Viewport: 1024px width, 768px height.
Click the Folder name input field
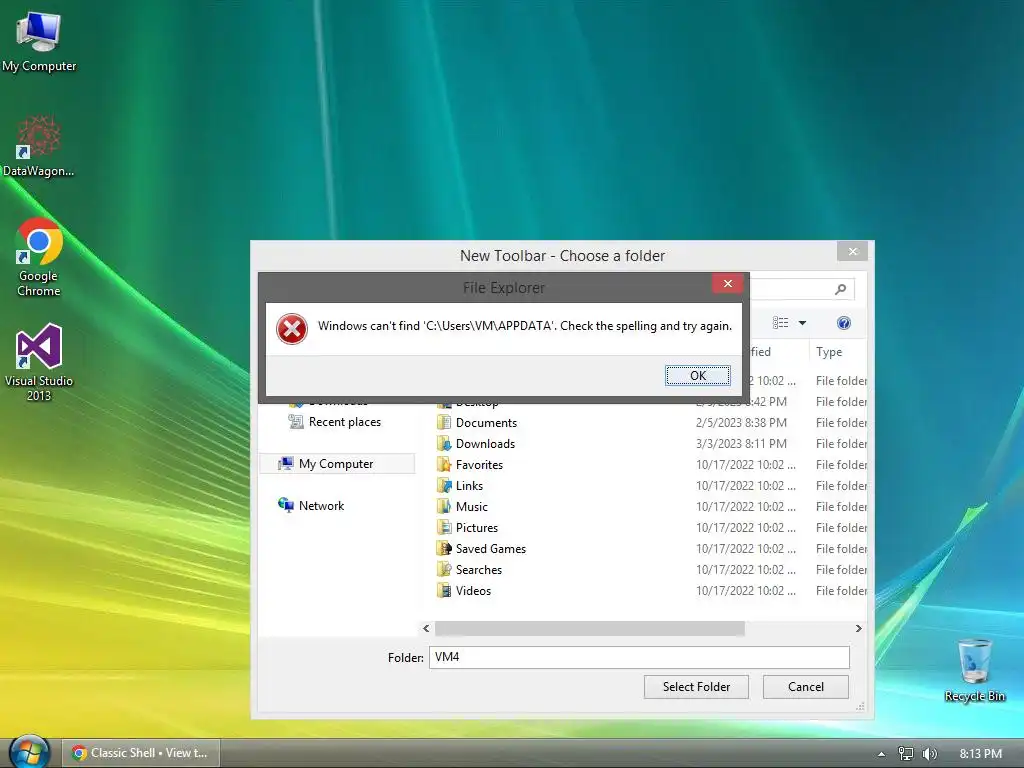click(639, 657)
